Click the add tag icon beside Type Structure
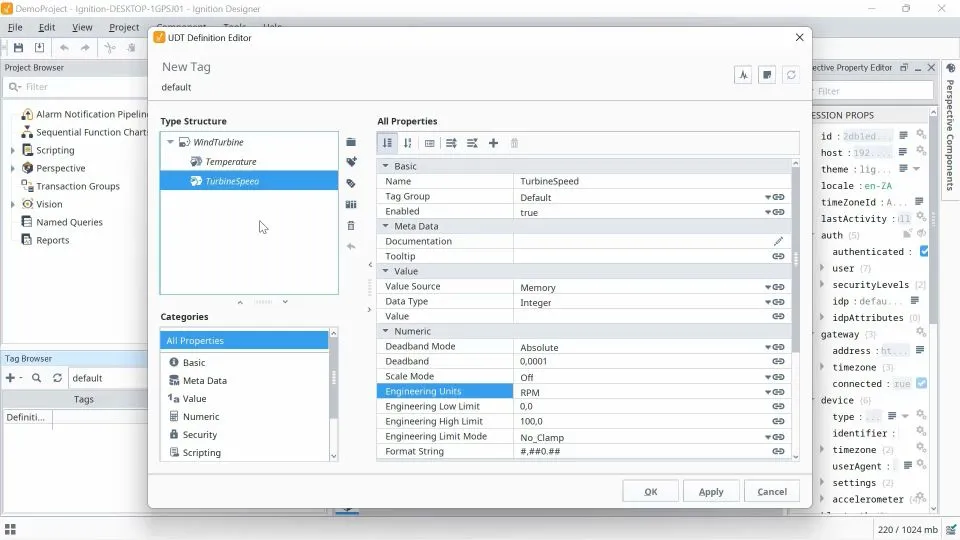Image resolution: width=960 pixels, height=540 pixels. click(351, 162)
